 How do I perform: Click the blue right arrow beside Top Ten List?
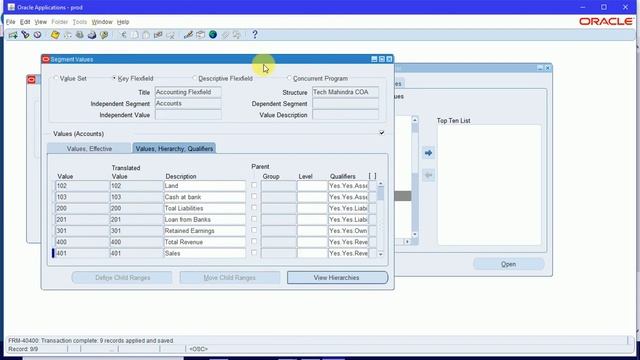(428, 153)
